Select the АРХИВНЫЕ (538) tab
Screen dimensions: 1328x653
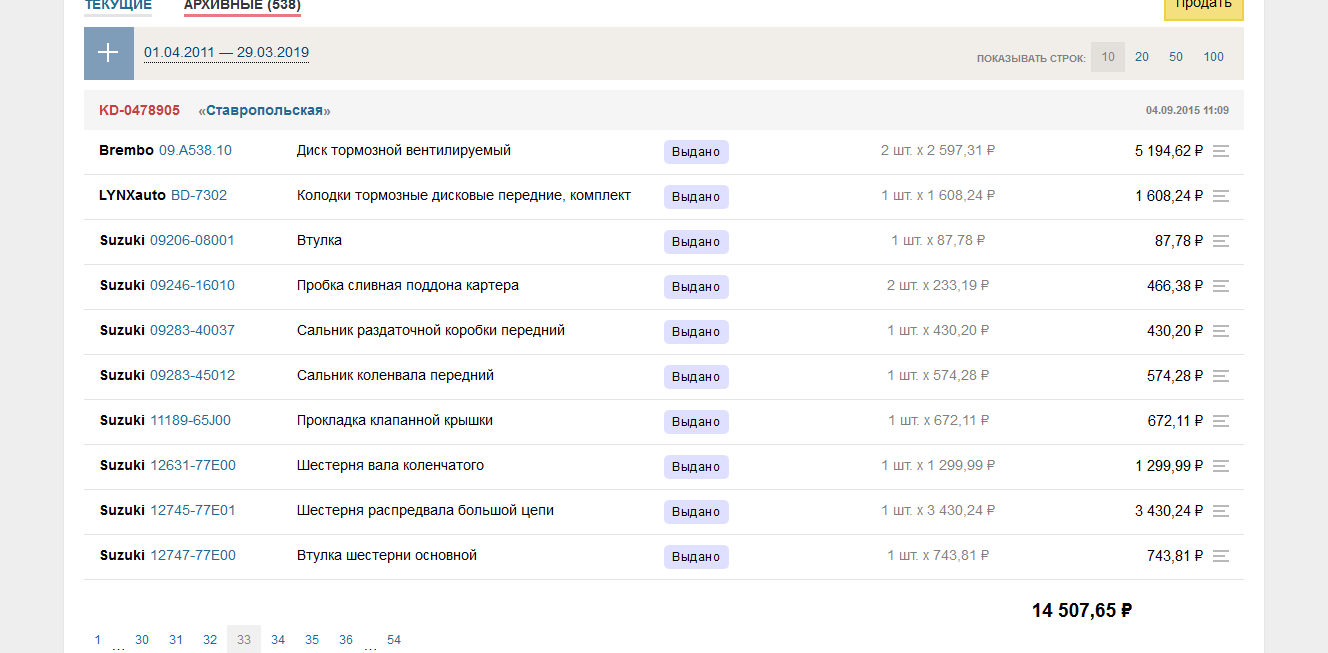[x=242, y=6]
